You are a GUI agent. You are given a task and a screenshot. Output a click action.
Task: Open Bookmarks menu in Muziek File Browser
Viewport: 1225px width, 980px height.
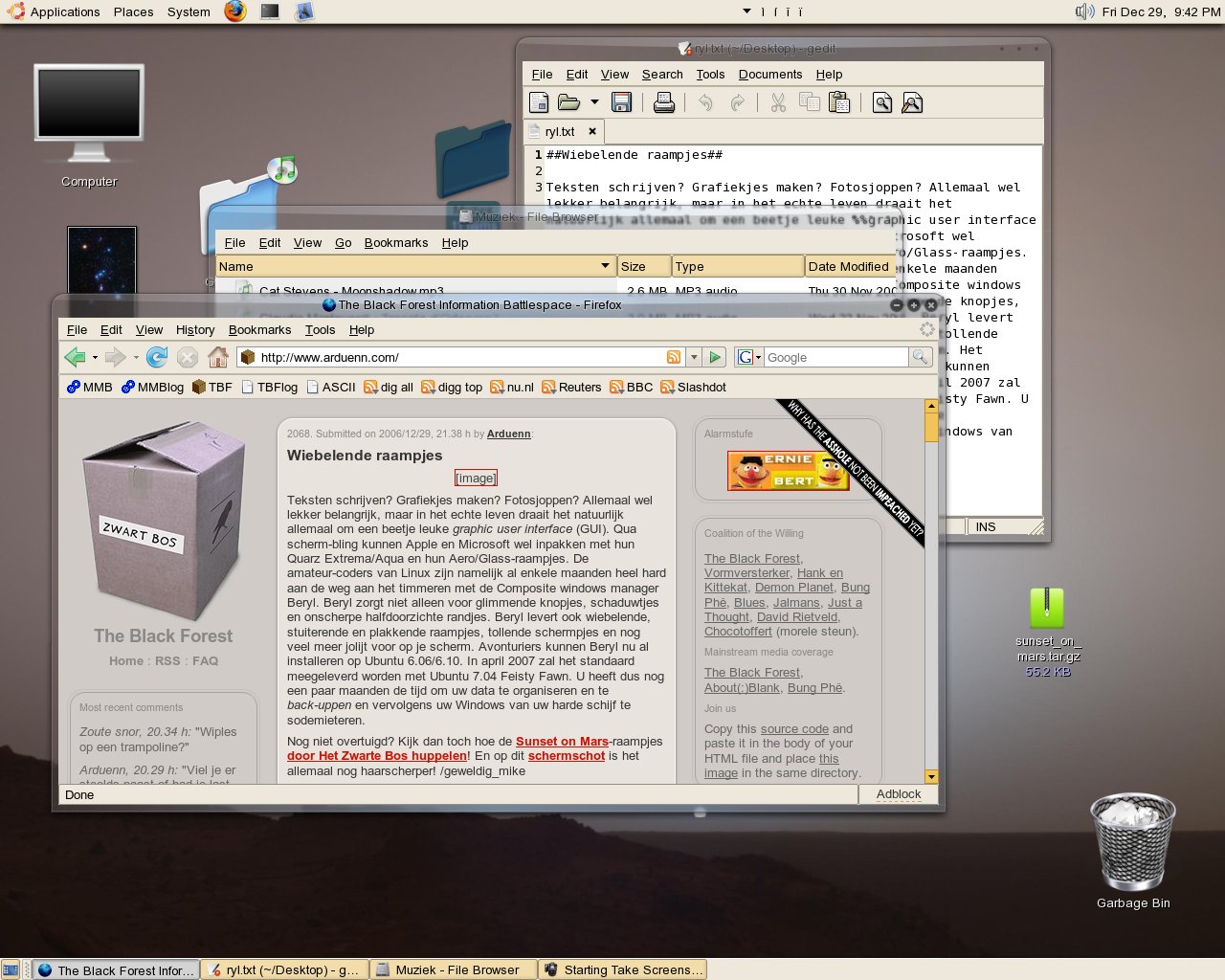(396, 242)
